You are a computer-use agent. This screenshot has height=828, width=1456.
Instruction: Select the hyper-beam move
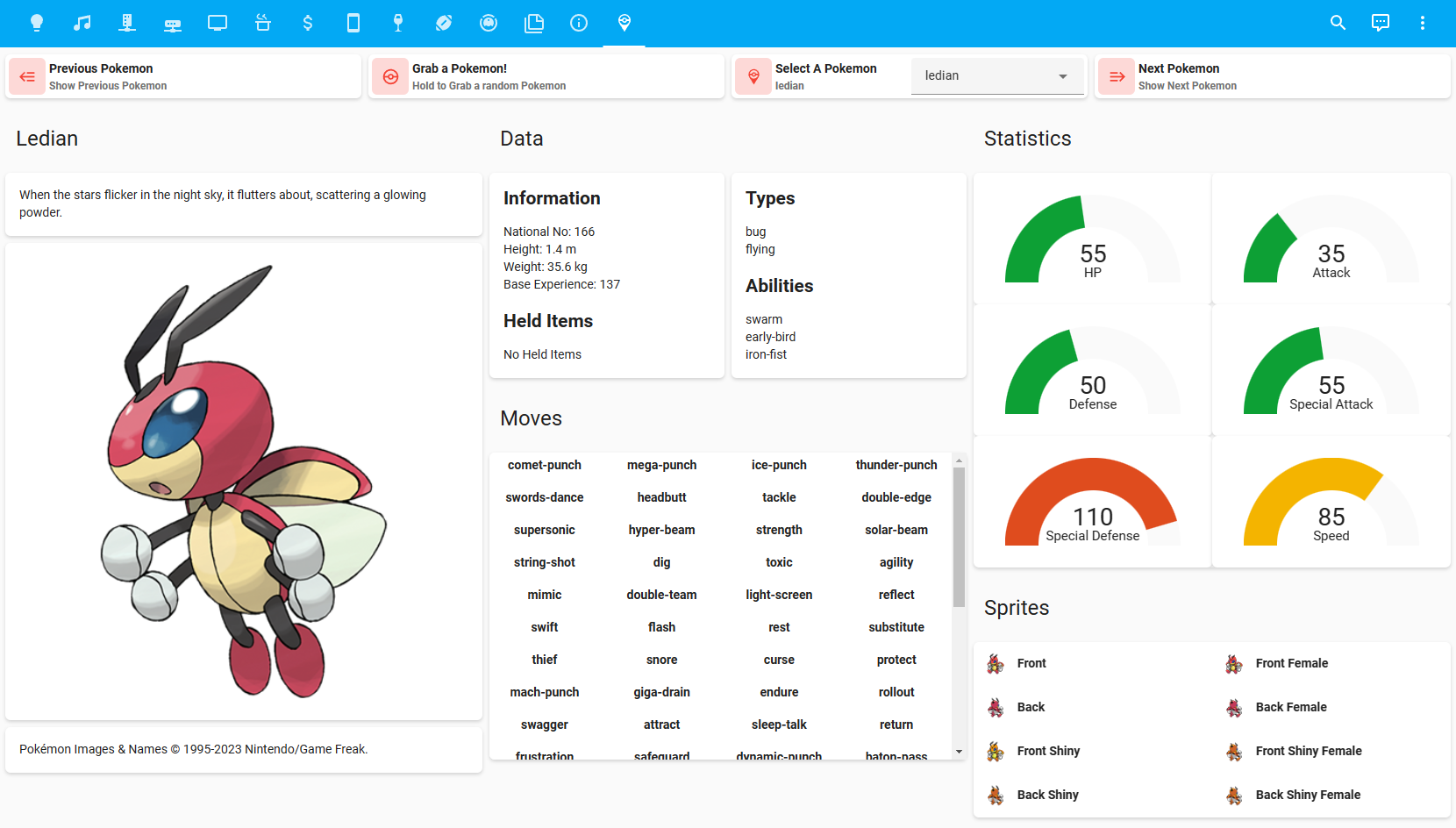[661, 530]
